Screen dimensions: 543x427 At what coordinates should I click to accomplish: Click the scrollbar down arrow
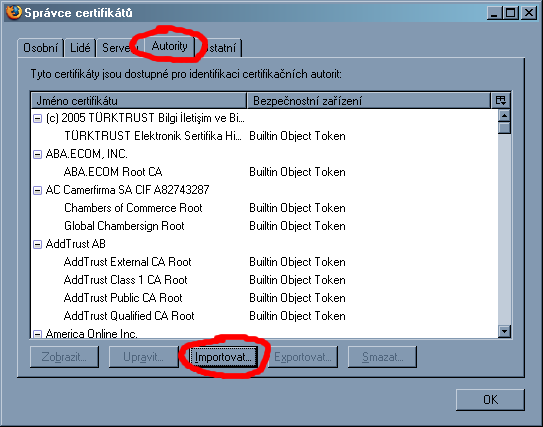(504, 331)
